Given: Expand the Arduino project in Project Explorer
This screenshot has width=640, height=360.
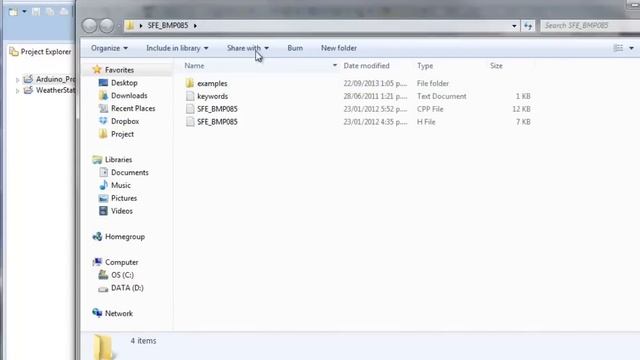Looking at the screenshot, I should (x=18, y=80).
